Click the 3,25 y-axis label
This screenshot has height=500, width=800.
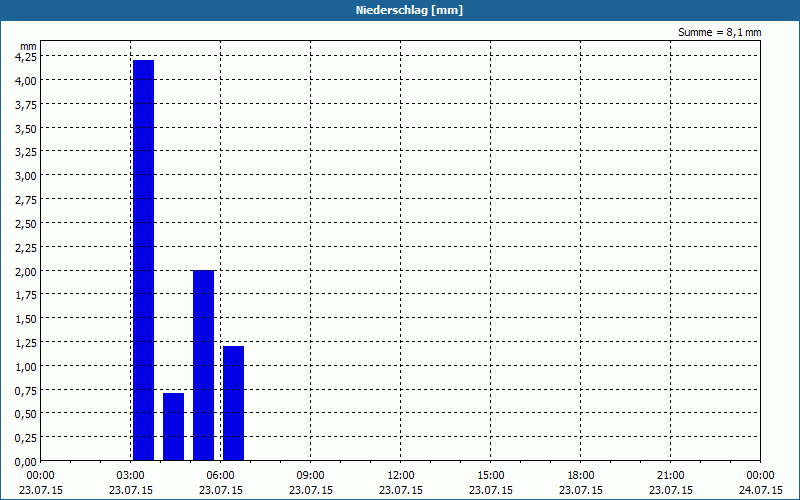point(26,152)
